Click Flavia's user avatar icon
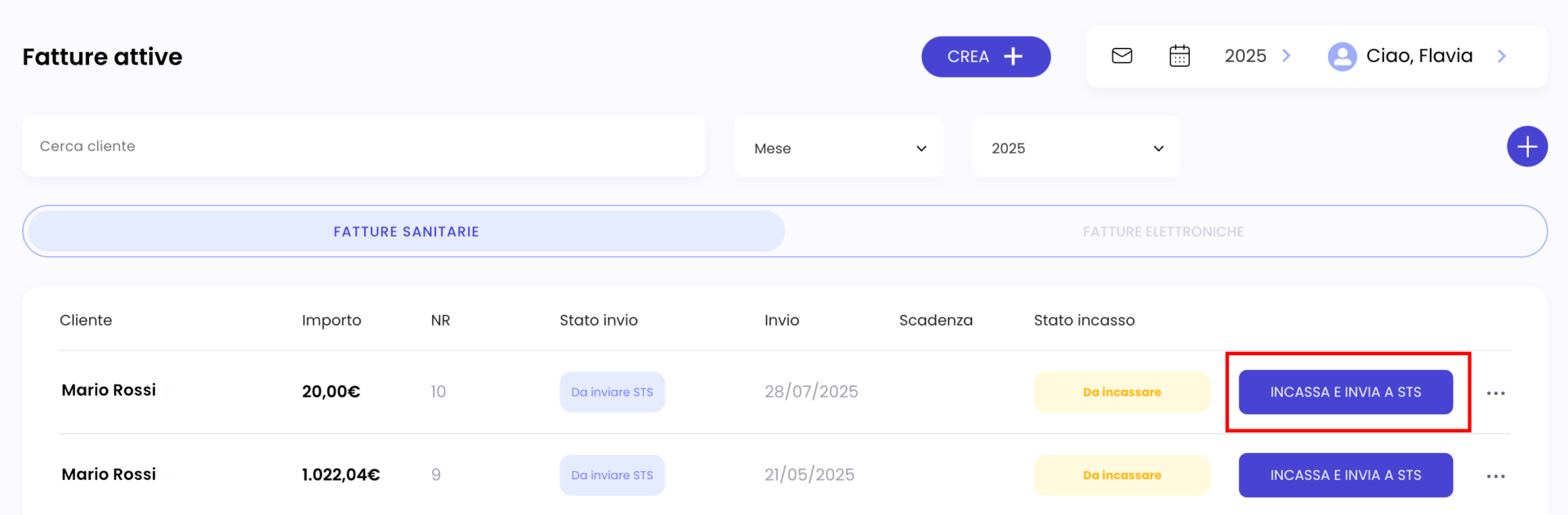1568x515 pixels. tap(1342, 56)
